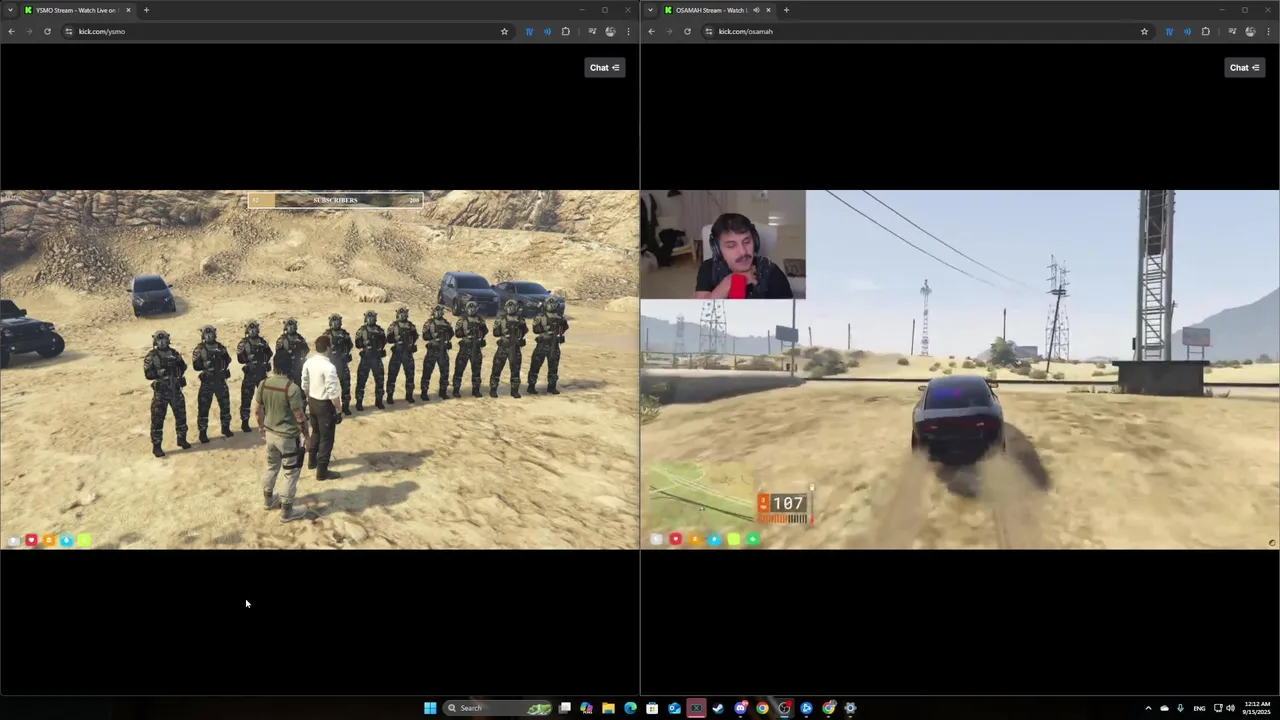Open media controls in the OSAMAH window toolbar
The height and width of the screenshot is (720, 1280).
[1232, 31]
